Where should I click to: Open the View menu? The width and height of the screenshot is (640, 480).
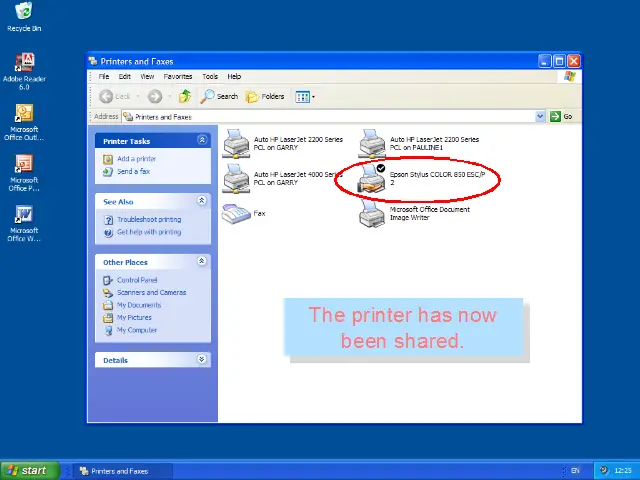(147, 76)
